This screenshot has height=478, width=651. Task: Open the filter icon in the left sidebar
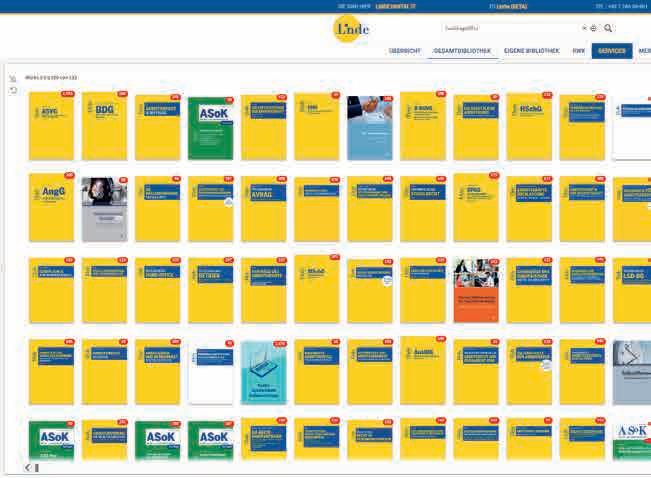pyautogui.click(x=13, y=78)
